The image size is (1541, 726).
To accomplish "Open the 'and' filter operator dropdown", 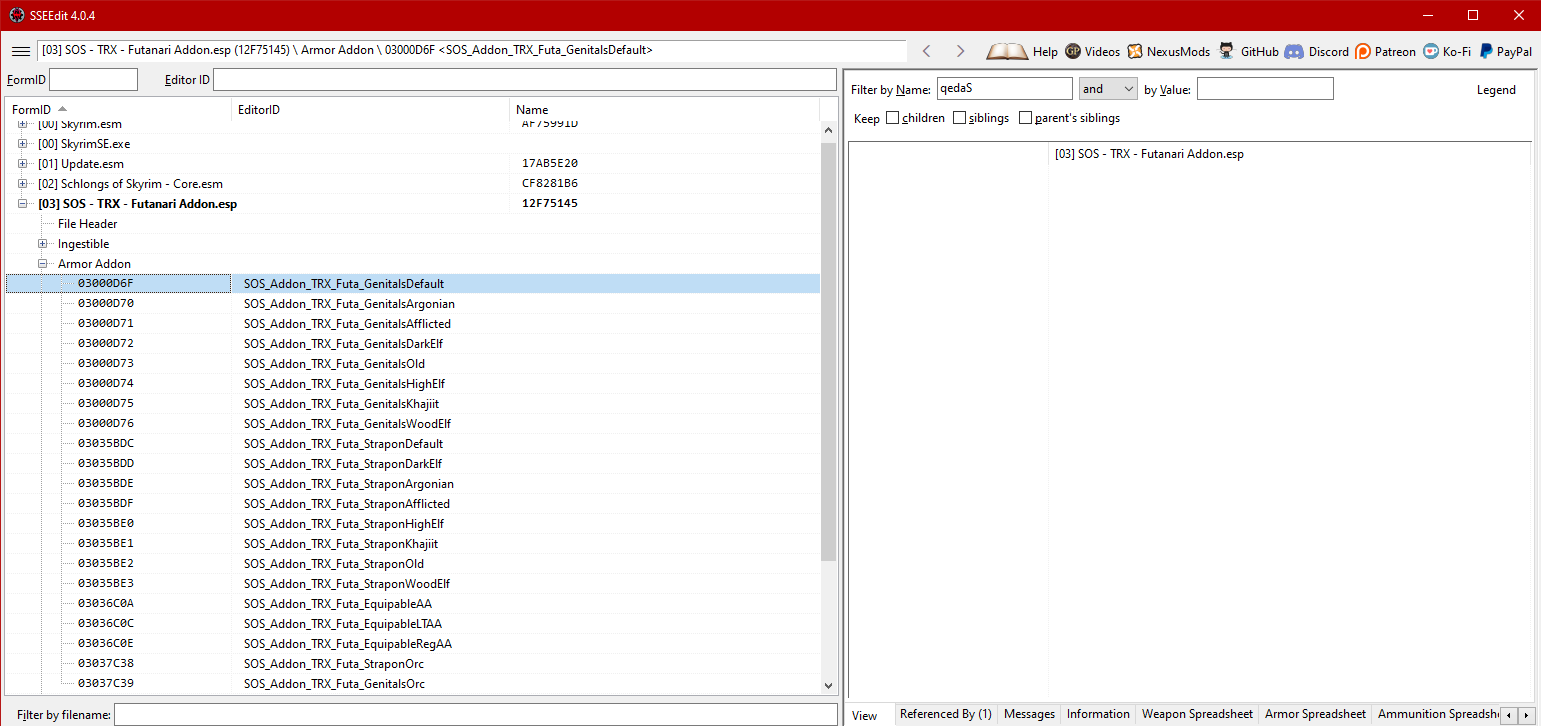I will (x=1108, y=89).
